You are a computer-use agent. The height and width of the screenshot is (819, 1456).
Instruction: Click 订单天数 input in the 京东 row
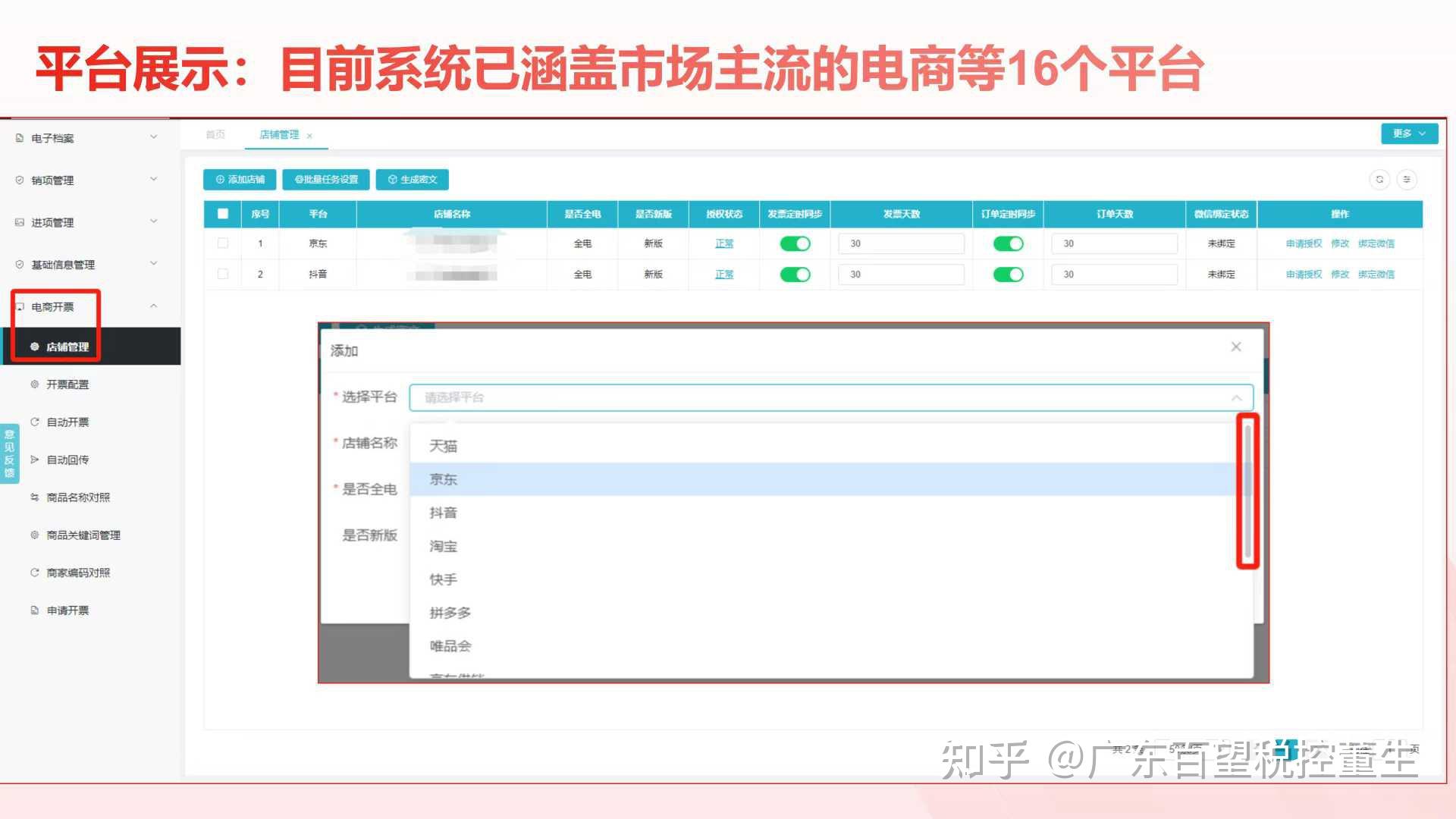pos(1114,243)
